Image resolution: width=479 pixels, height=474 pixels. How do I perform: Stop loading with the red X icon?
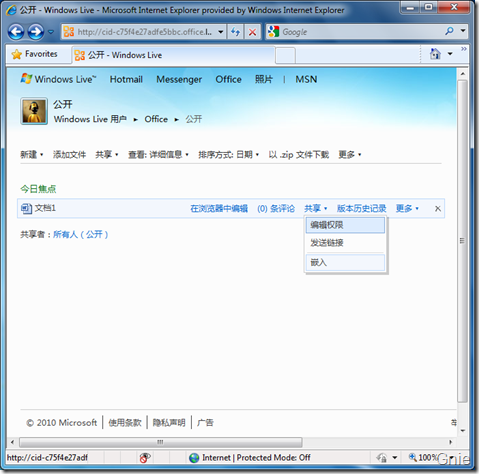click(x=252, y=32)
